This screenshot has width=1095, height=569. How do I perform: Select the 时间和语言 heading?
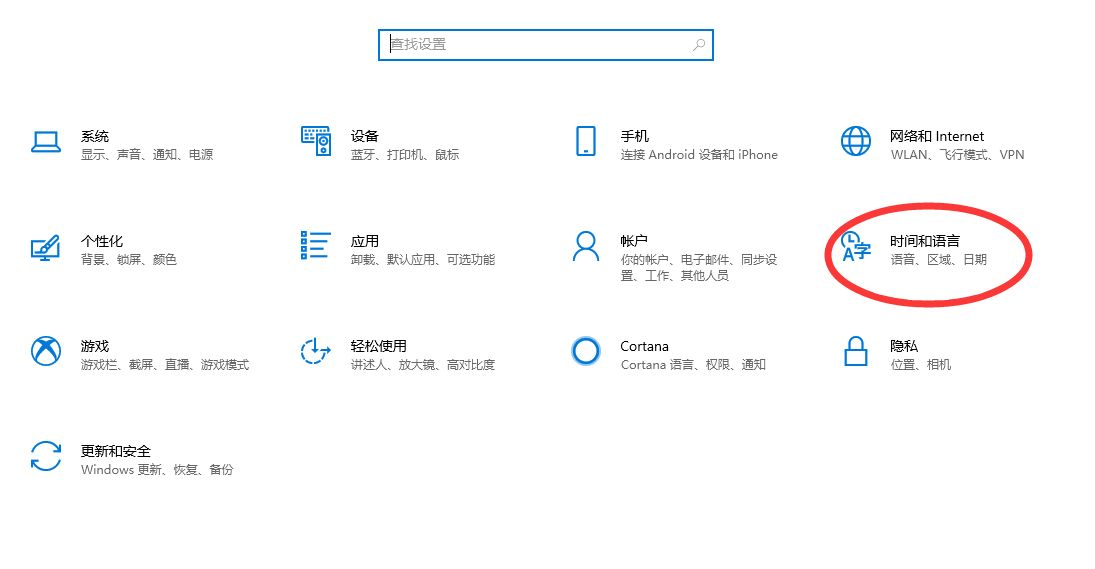click(925, 241)
